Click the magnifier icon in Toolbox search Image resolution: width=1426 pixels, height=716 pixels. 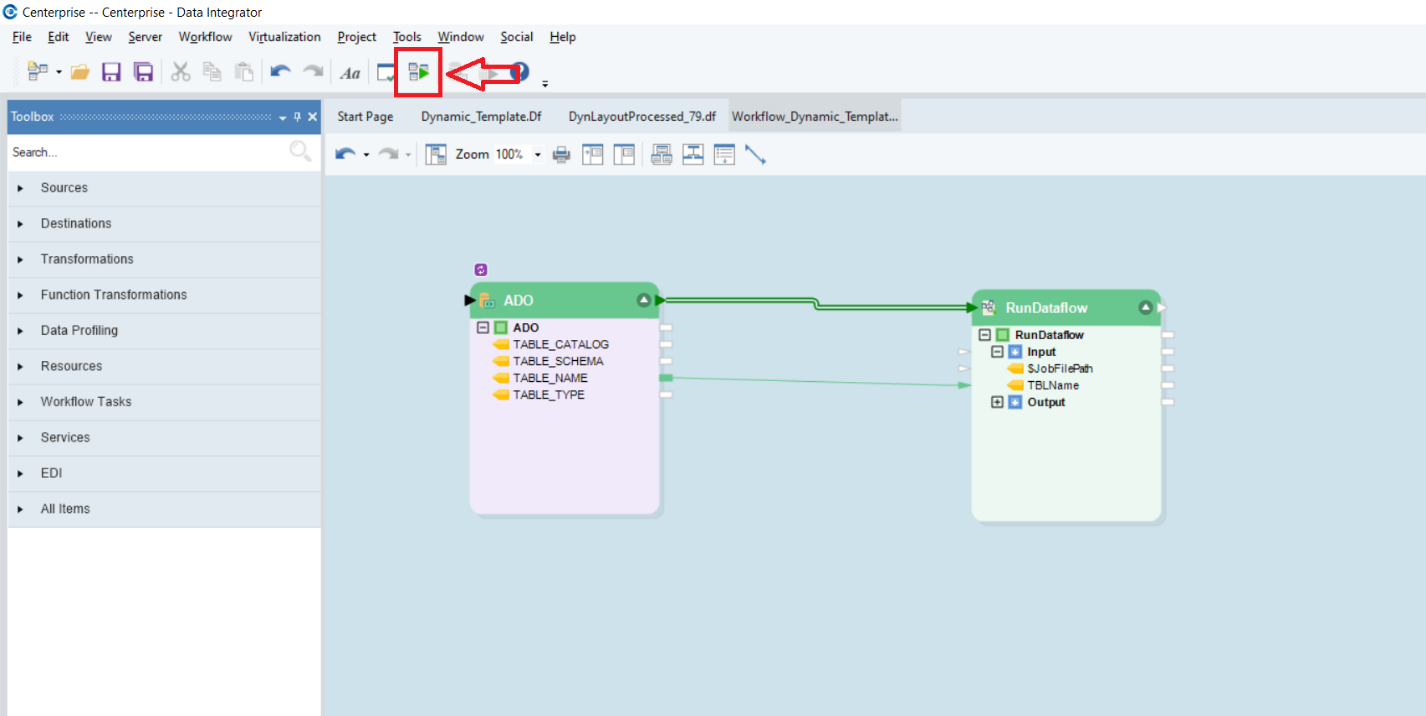[x=299, y=152]
